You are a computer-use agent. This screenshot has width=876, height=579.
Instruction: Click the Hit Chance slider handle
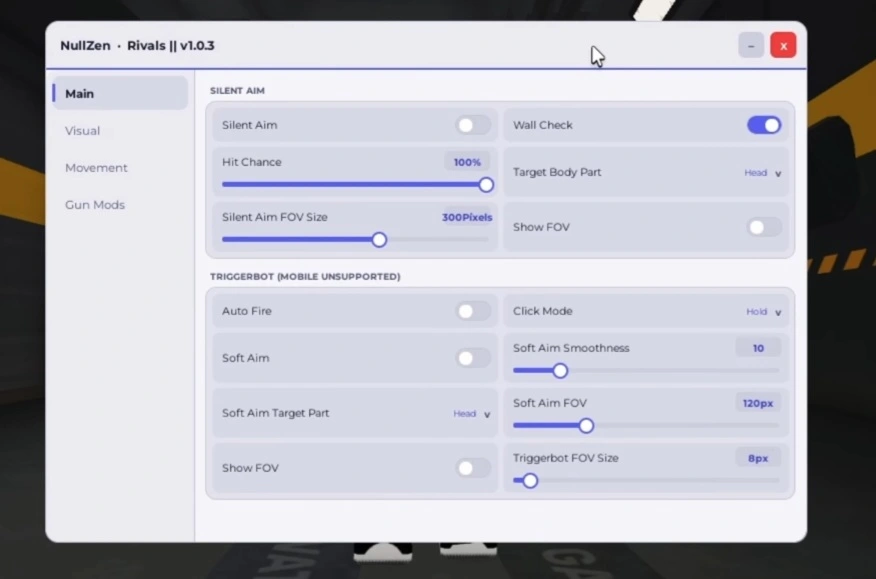click(486, 184)
